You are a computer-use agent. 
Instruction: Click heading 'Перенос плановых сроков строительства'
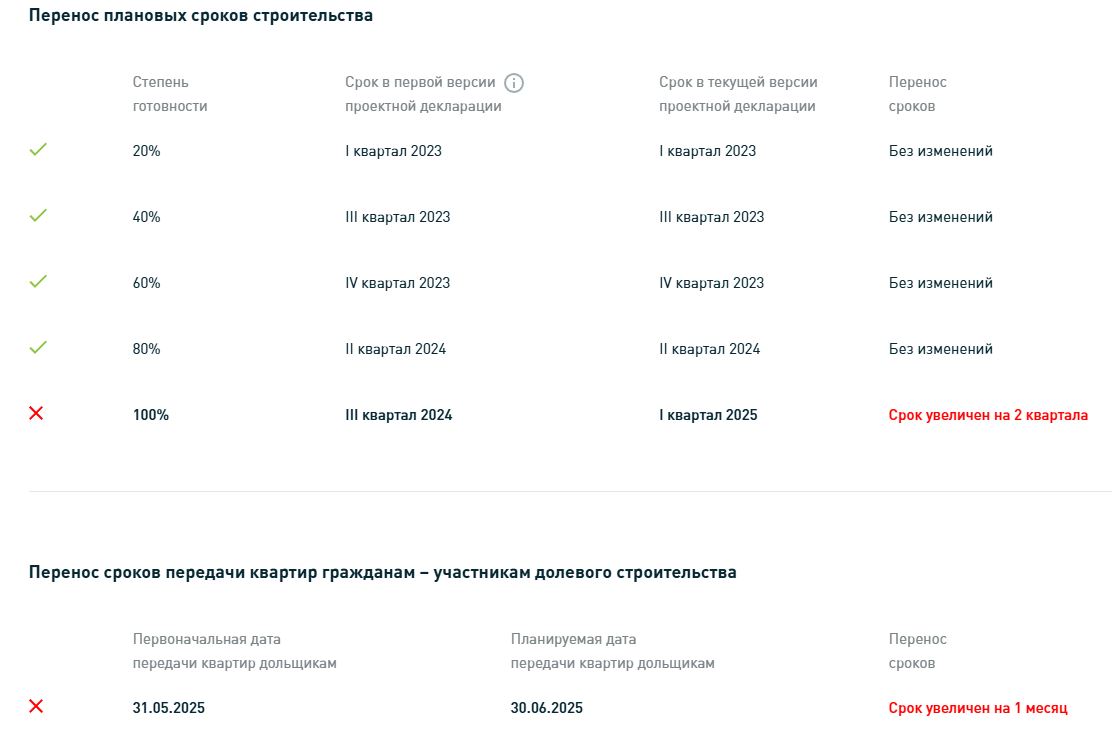[x=201, y=16]
